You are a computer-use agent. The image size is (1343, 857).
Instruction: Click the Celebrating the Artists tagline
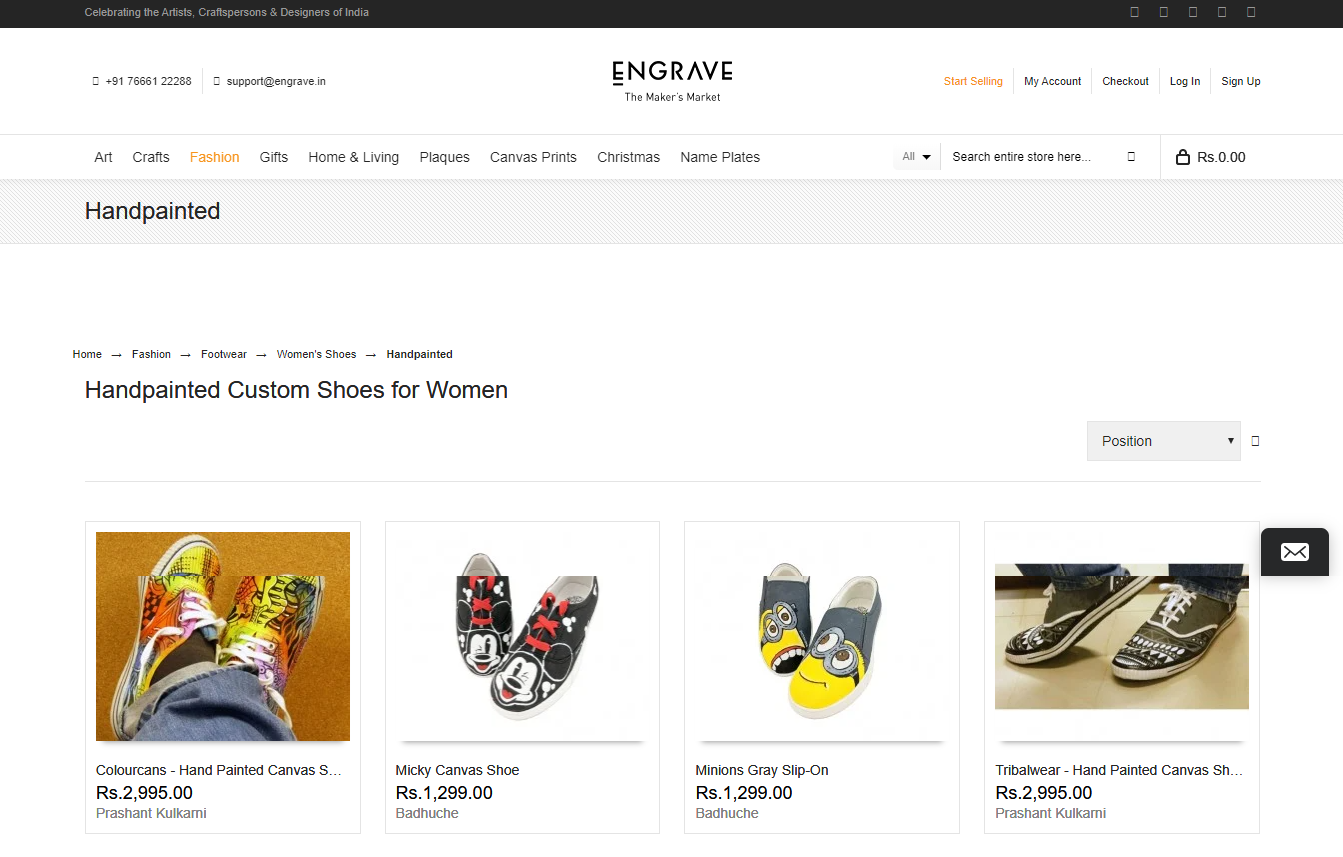point(227,13)
